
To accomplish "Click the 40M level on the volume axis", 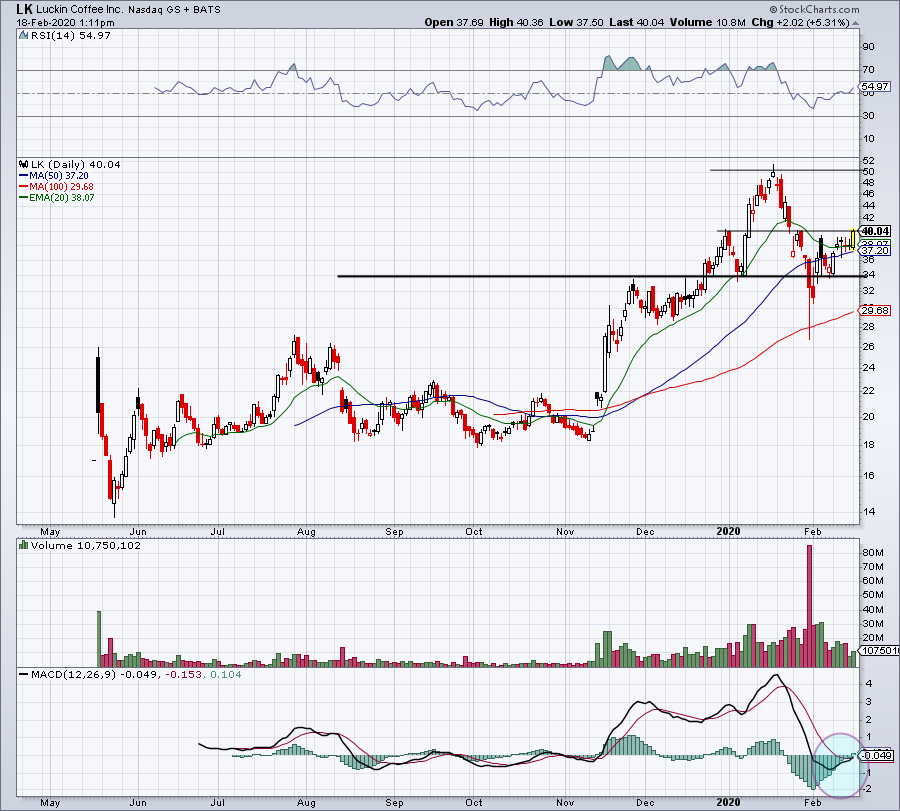I will tap(873, 610).
